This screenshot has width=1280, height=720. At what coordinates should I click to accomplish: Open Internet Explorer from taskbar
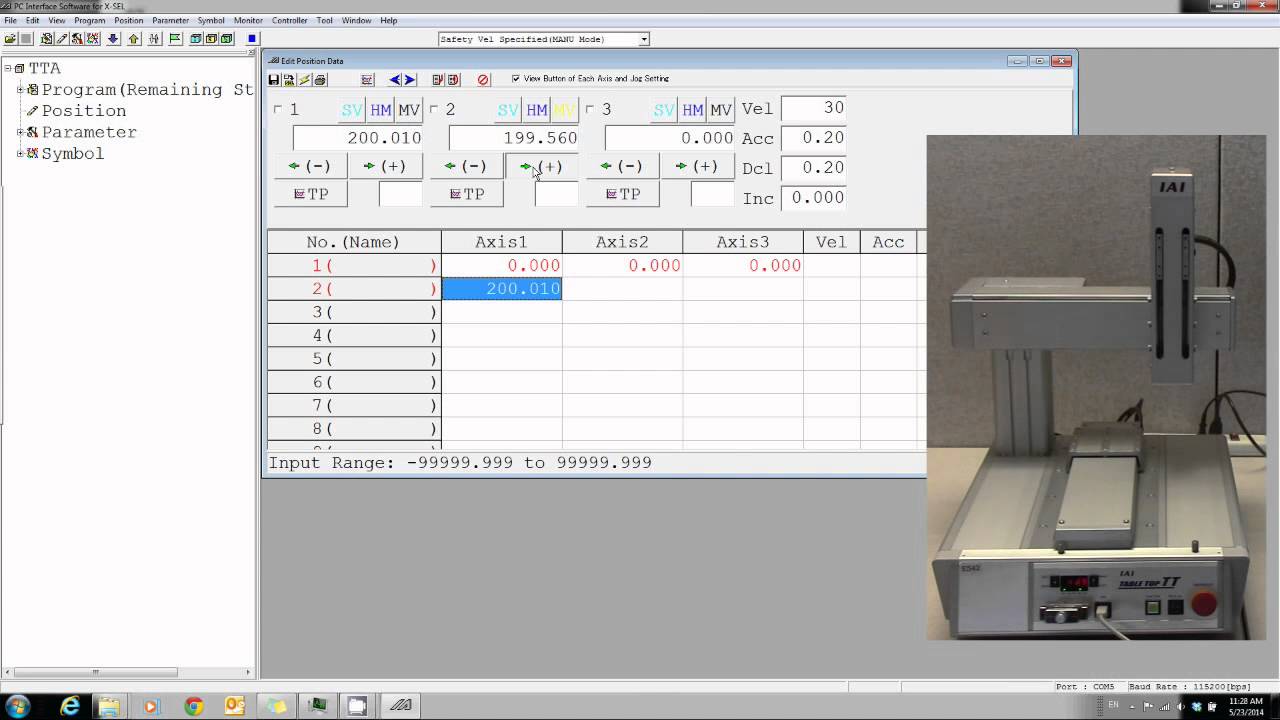click(70, 706)
